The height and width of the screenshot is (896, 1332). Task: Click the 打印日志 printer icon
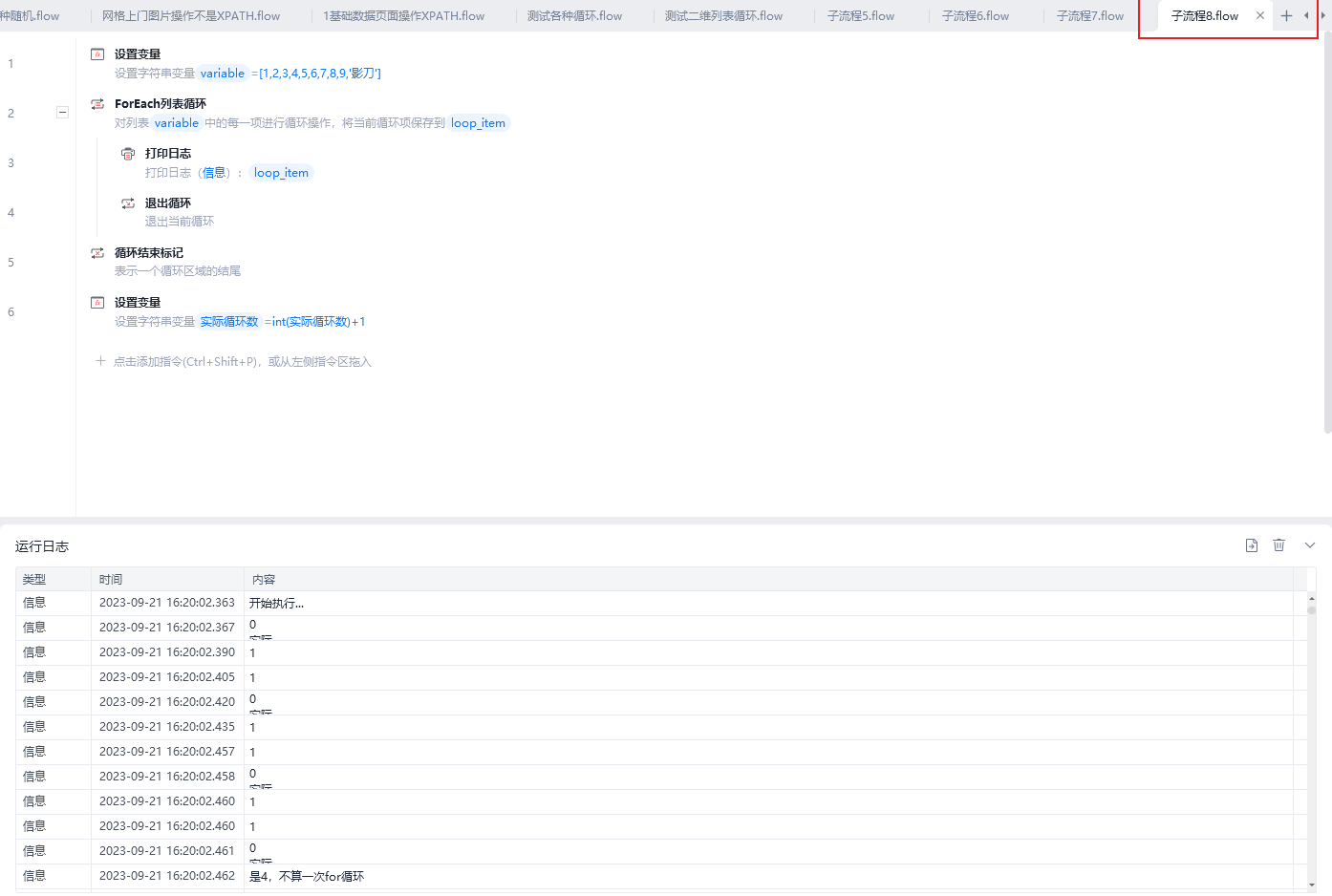point(128,154)
